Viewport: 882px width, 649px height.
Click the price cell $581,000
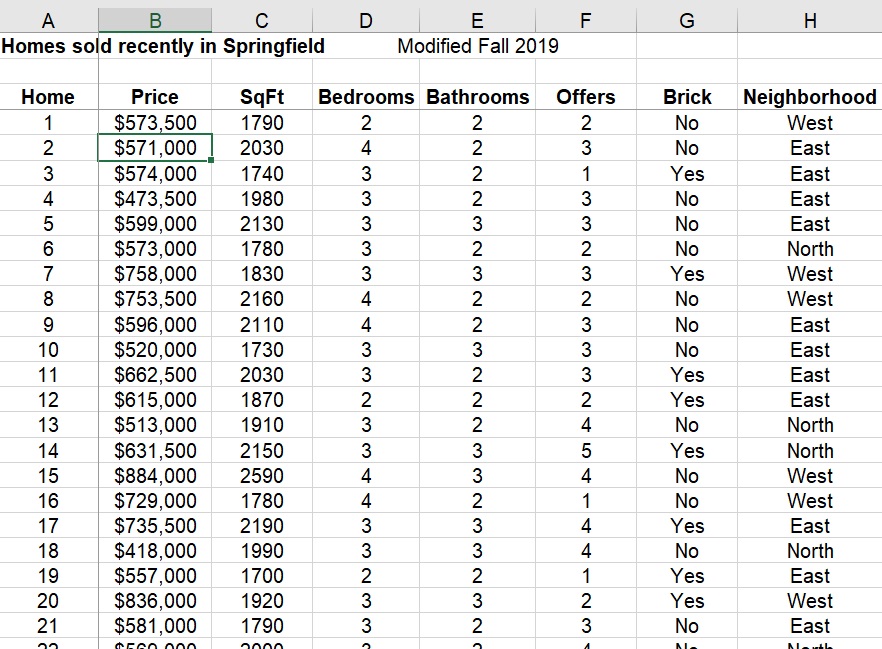click(x=155, y=626)
